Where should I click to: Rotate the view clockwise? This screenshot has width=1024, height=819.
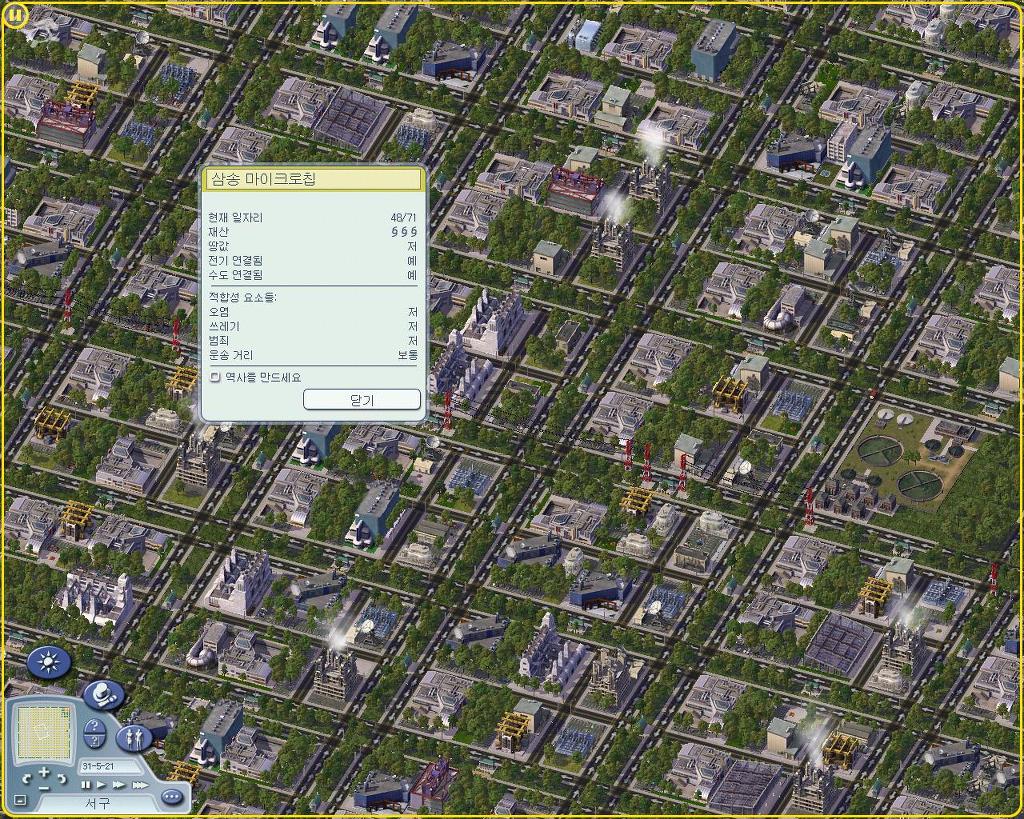point(62,778)
